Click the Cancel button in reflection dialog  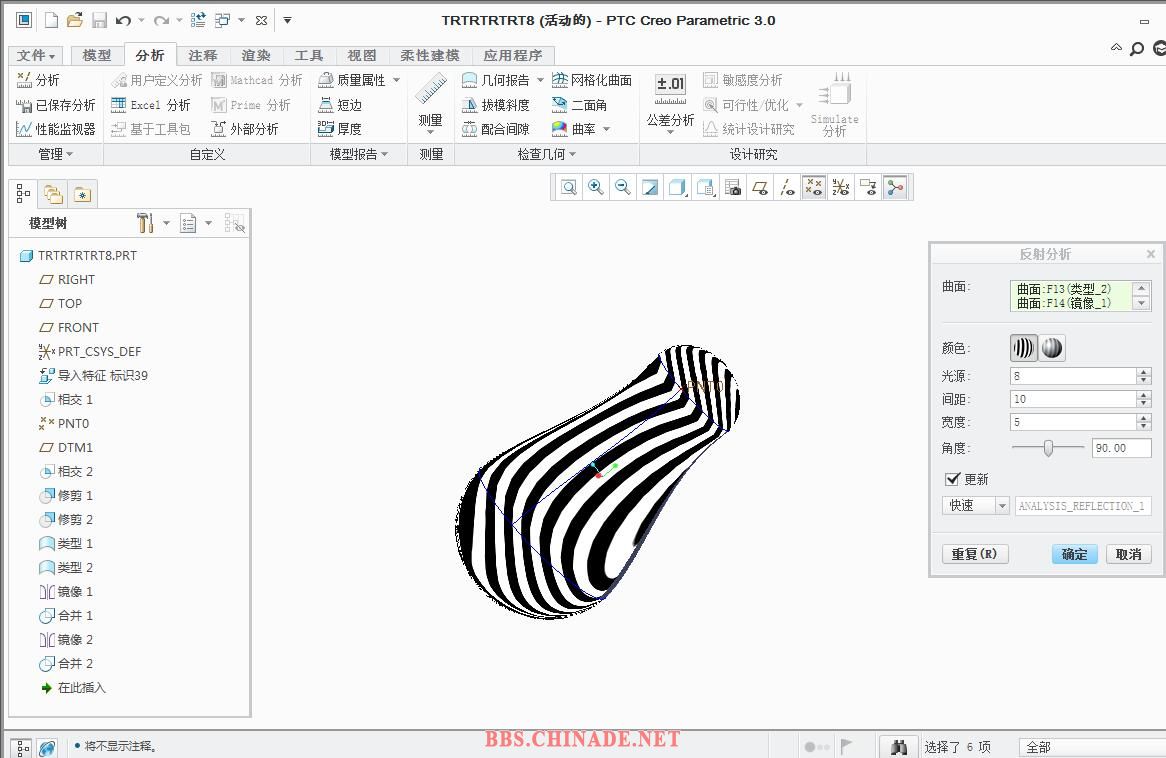point(1129,554)
